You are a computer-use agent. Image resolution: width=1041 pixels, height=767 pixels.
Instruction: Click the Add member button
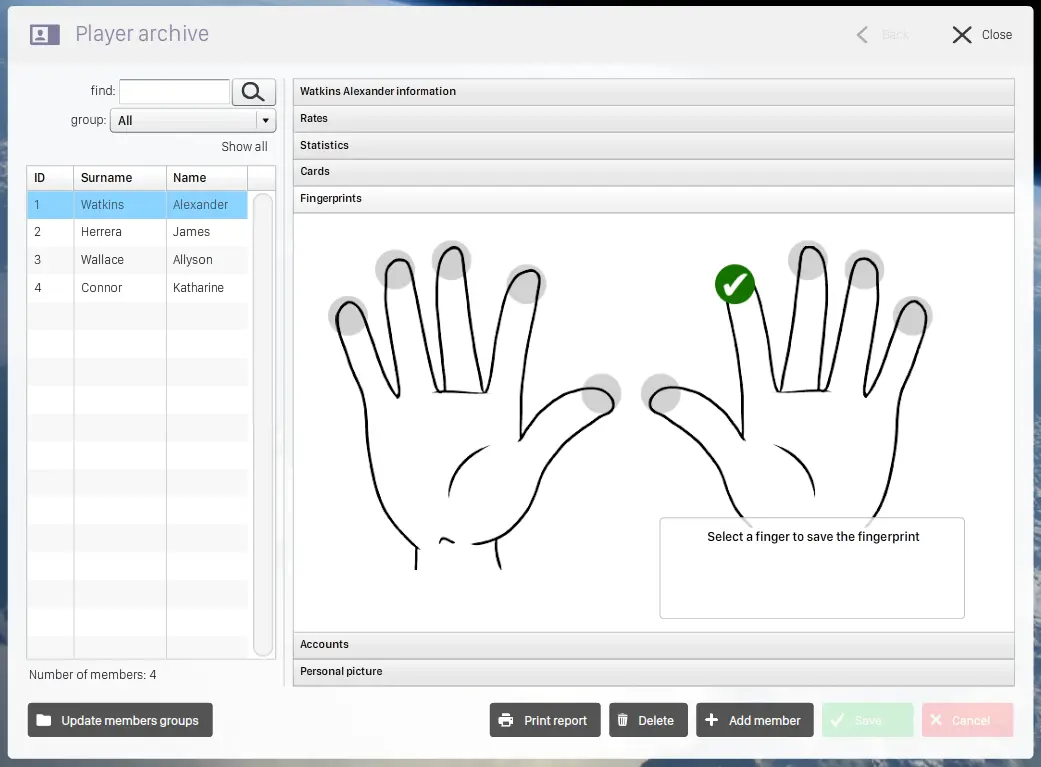point(754,720)
